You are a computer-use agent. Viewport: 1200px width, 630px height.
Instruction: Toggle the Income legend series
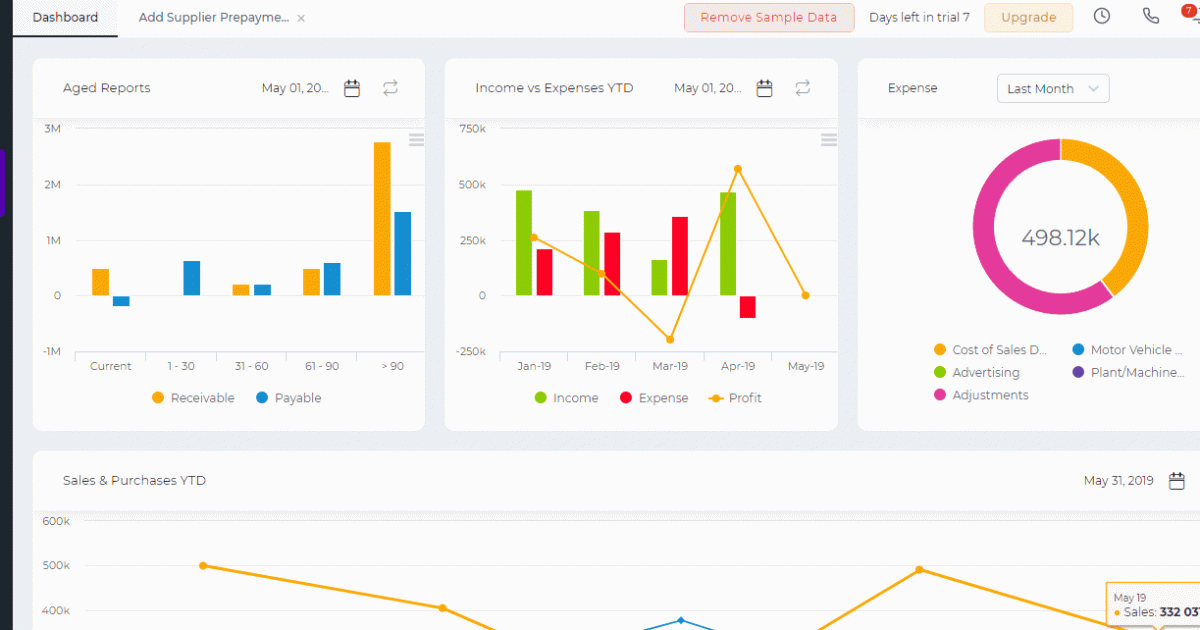[566, 398]
